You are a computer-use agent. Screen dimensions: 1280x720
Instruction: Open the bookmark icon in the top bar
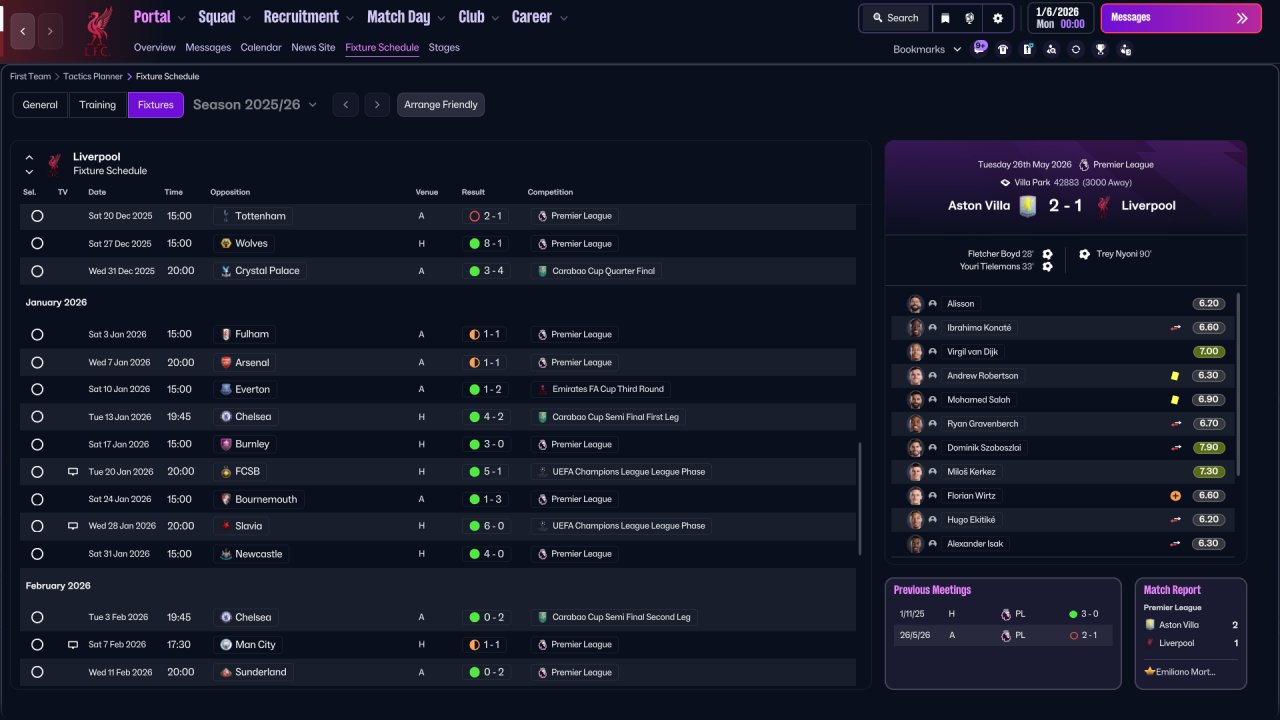[x=945, y=18]
